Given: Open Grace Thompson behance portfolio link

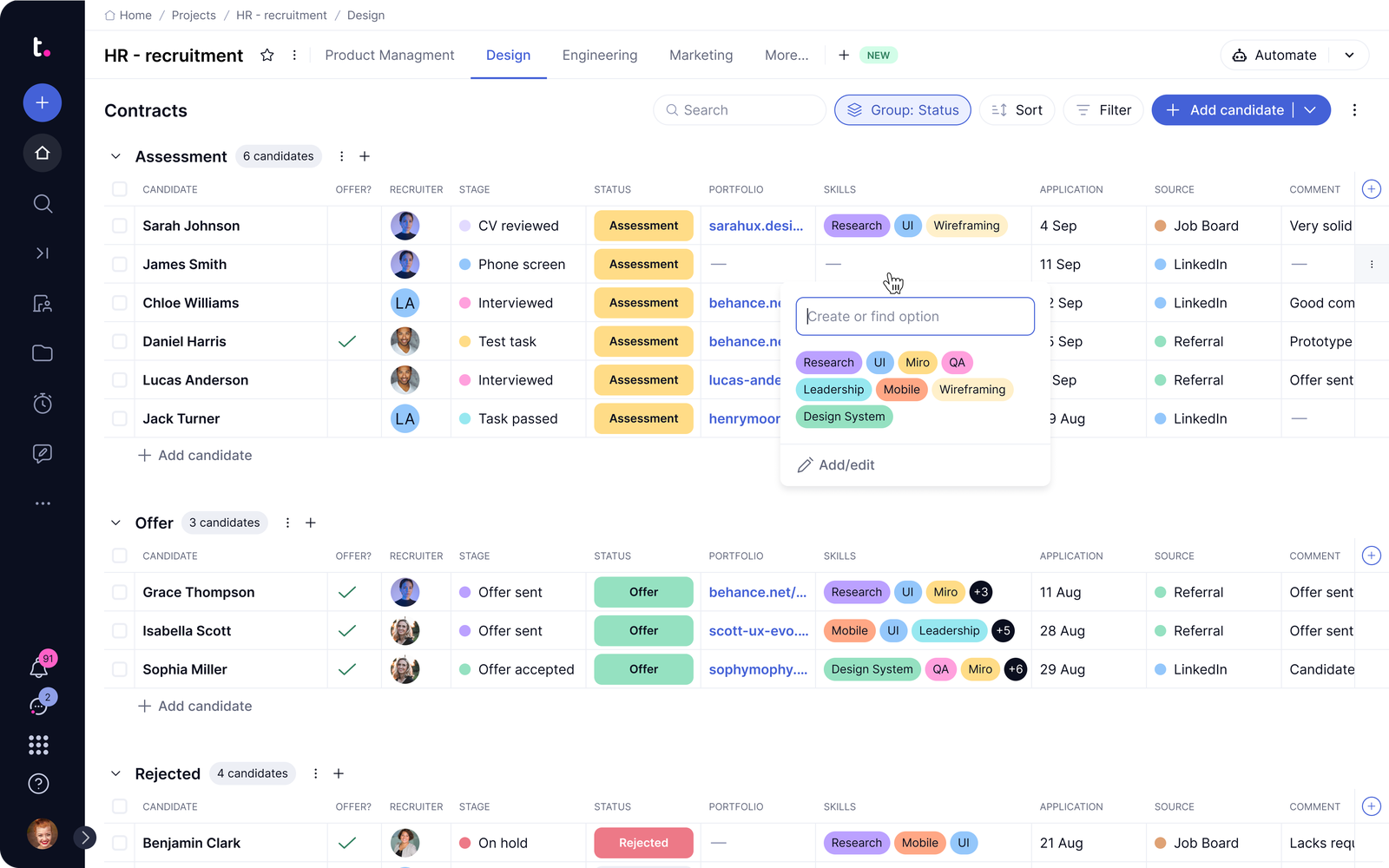Looking at the screenshot, I should pyautogui.click(x=758, y=592).
